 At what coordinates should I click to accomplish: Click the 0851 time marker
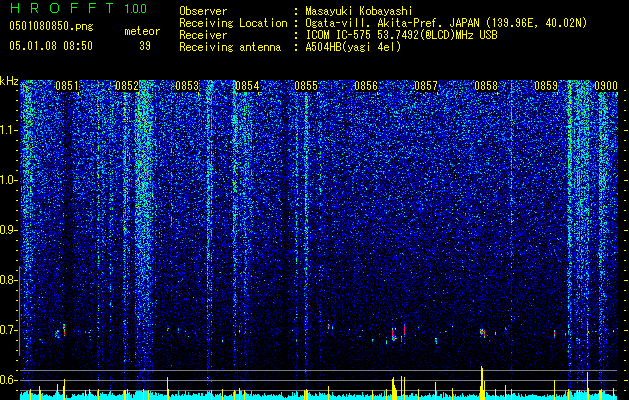[x=67, y=86]
